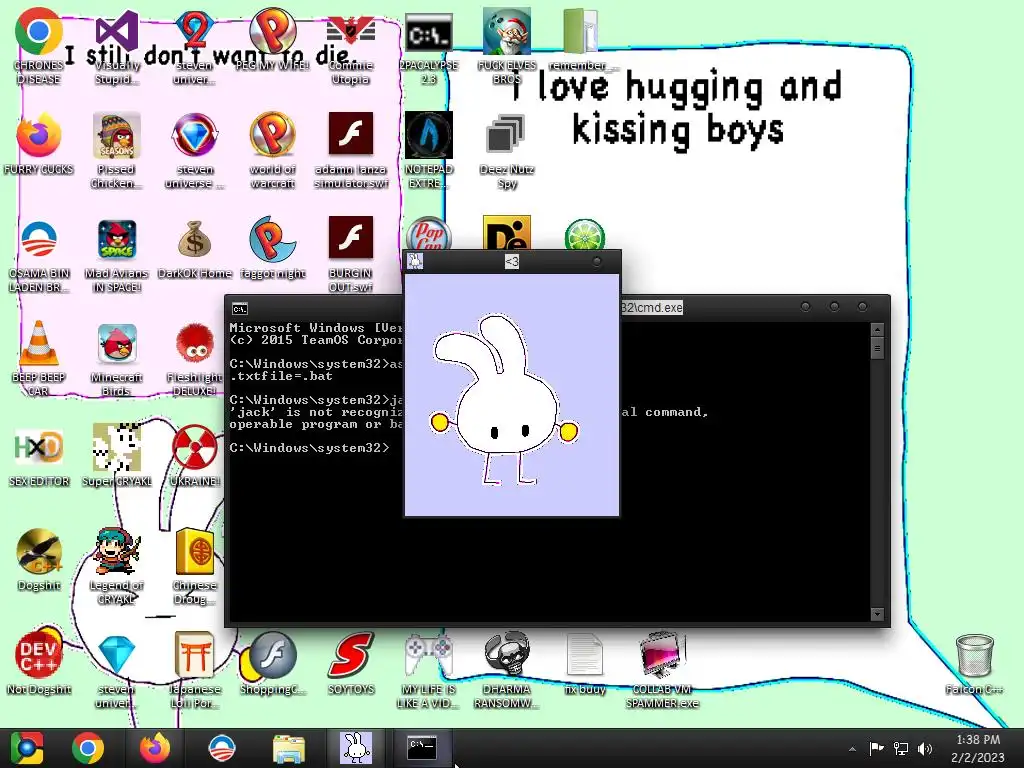Image resolution: width=1024 pixels, height=768 pixels.
Task: Open MY LIFE IS LIKE A VID gamepad icon
Action: (x=428, y=655)
